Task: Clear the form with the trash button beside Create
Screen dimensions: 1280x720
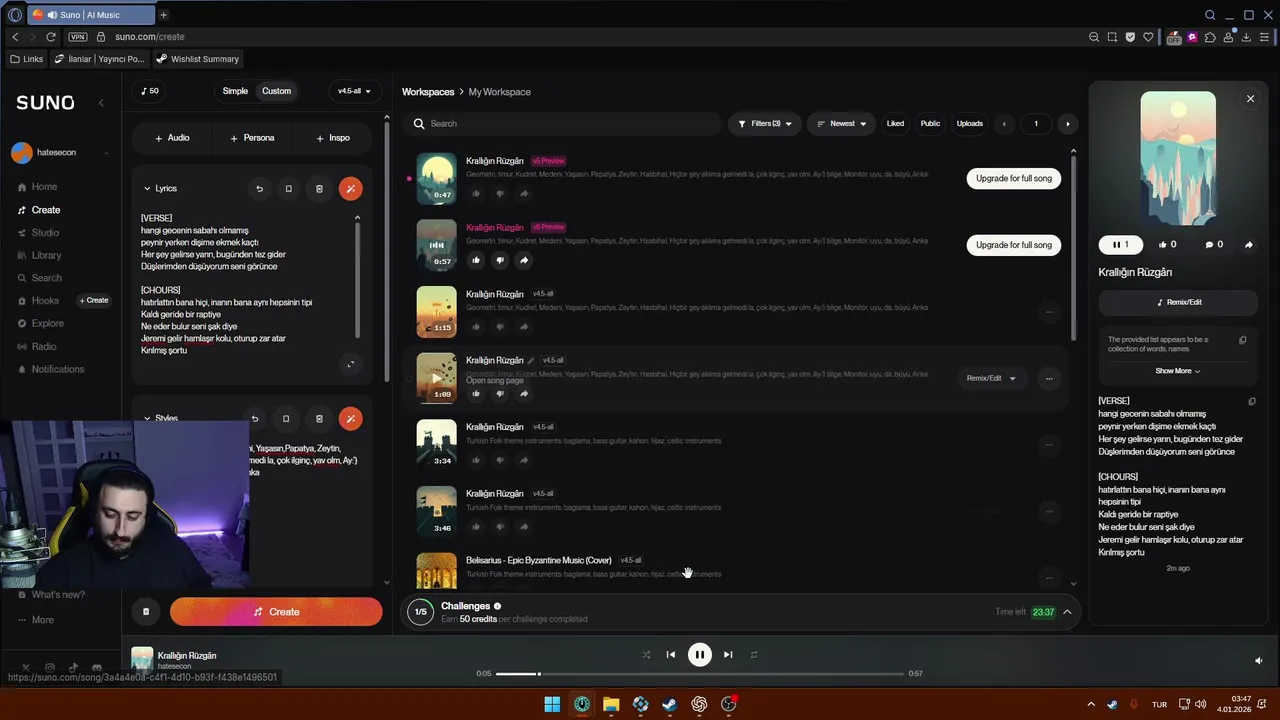Action: pyautogui.click(x=146, y=612)
